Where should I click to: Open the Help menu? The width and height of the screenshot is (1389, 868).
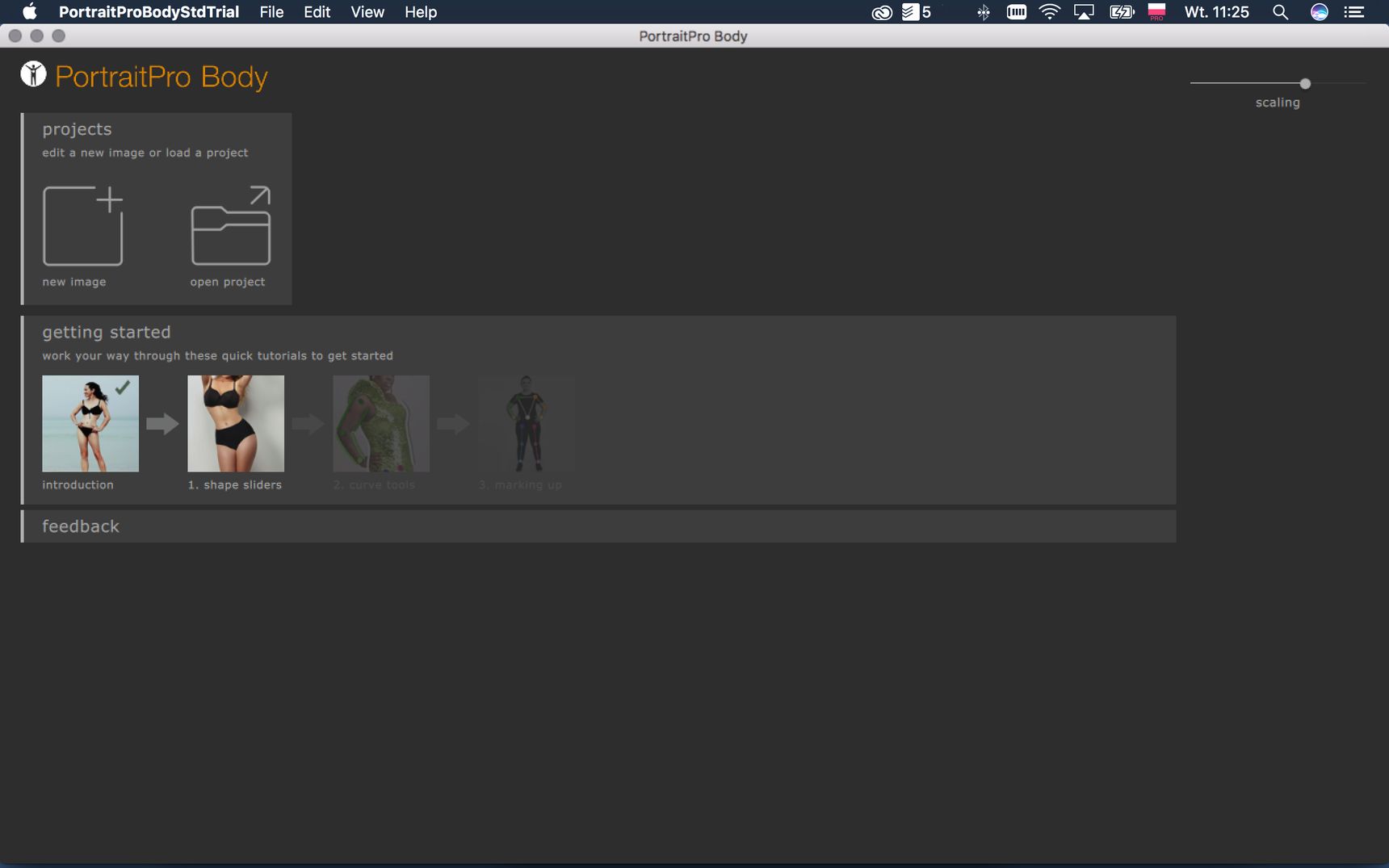point(421,12)
